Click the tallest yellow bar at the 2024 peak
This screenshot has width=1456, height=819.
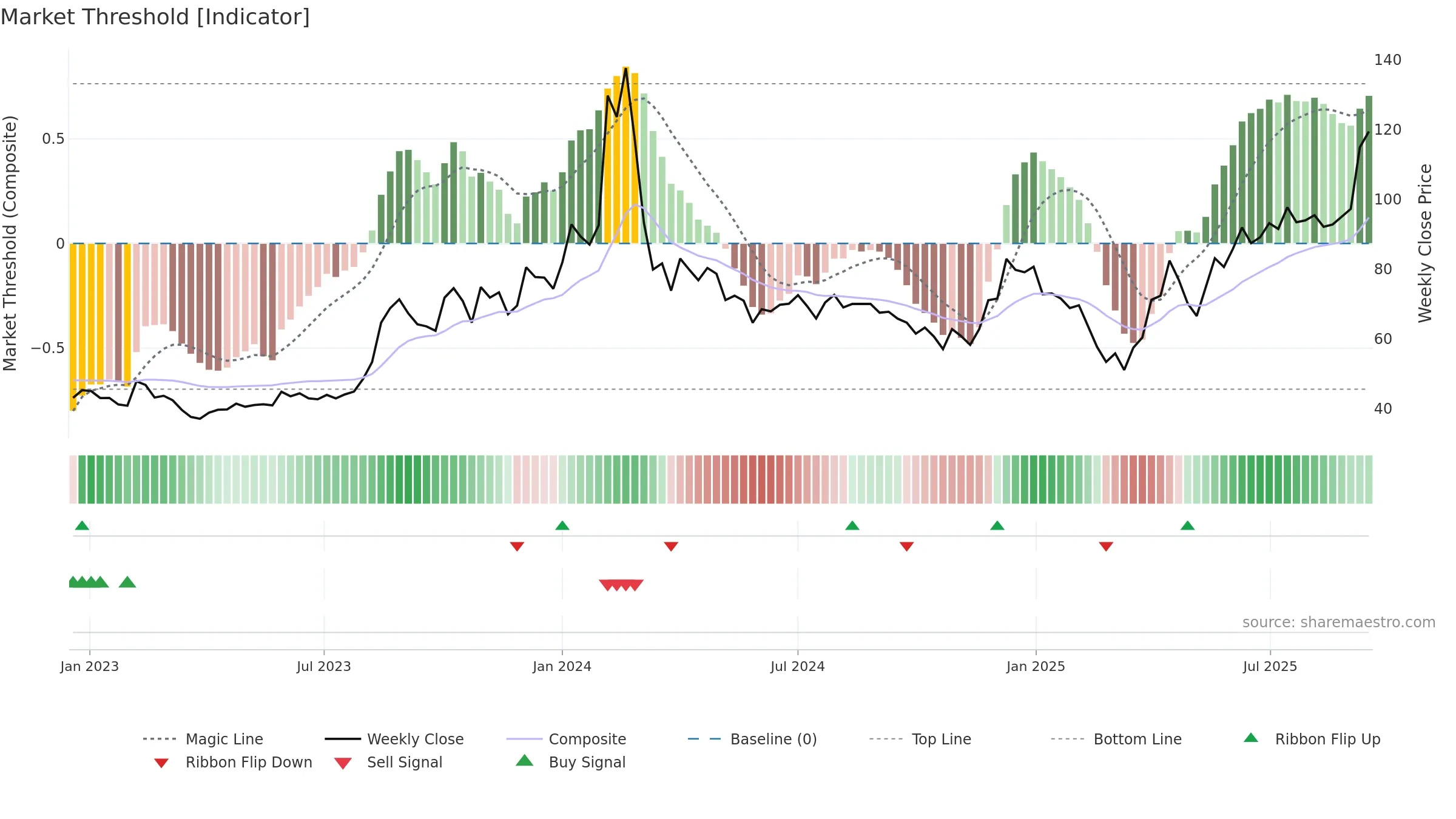coord(625,155)
